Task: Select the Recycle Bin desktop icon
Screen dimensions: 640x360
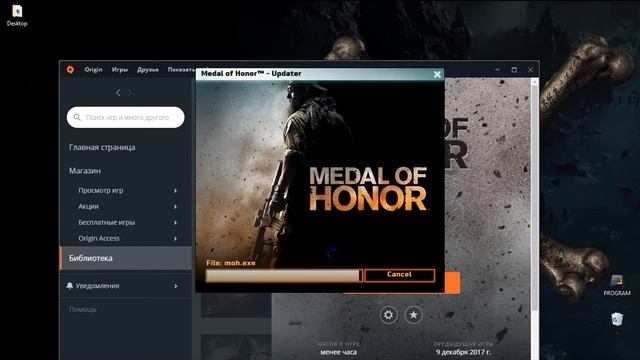Action: (617, 319)
